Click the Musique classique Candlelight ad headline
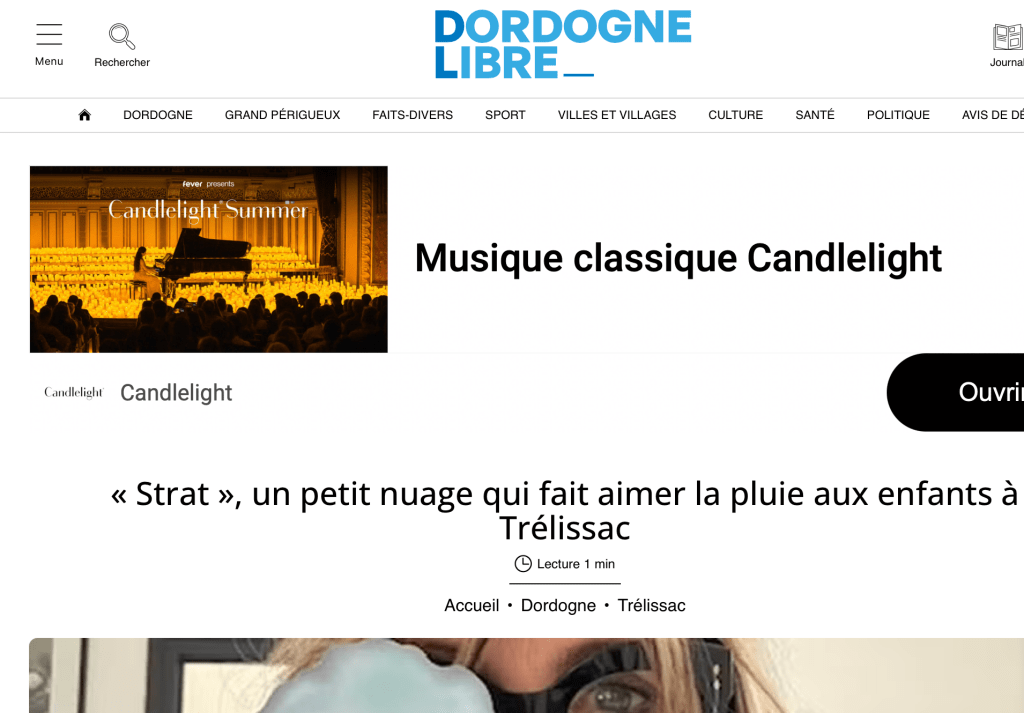This screenshot has width=1024, height=713. tap(678, 257)
